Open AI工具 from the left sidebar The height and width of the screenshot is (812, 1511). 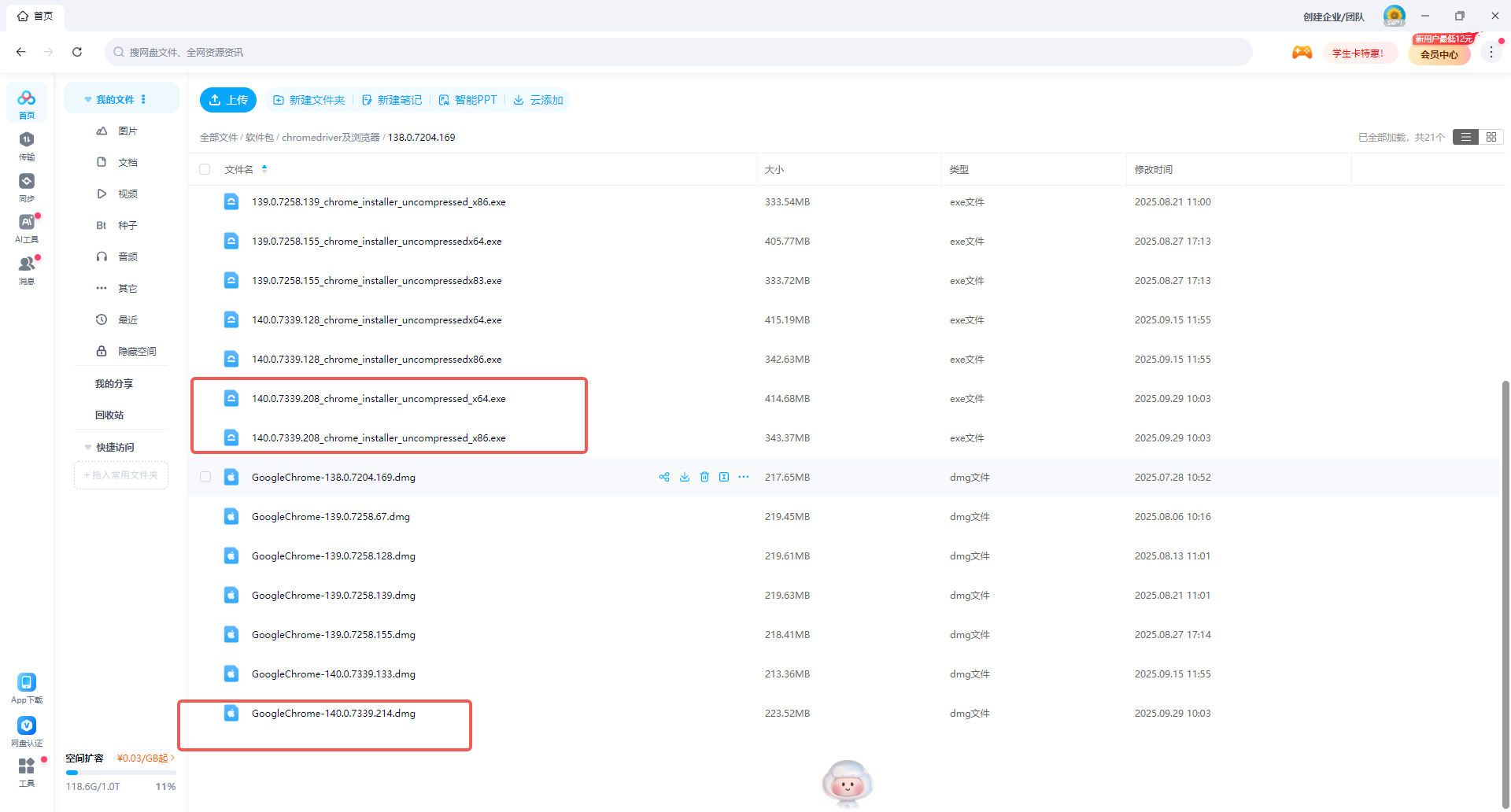[x=27, y=228]
